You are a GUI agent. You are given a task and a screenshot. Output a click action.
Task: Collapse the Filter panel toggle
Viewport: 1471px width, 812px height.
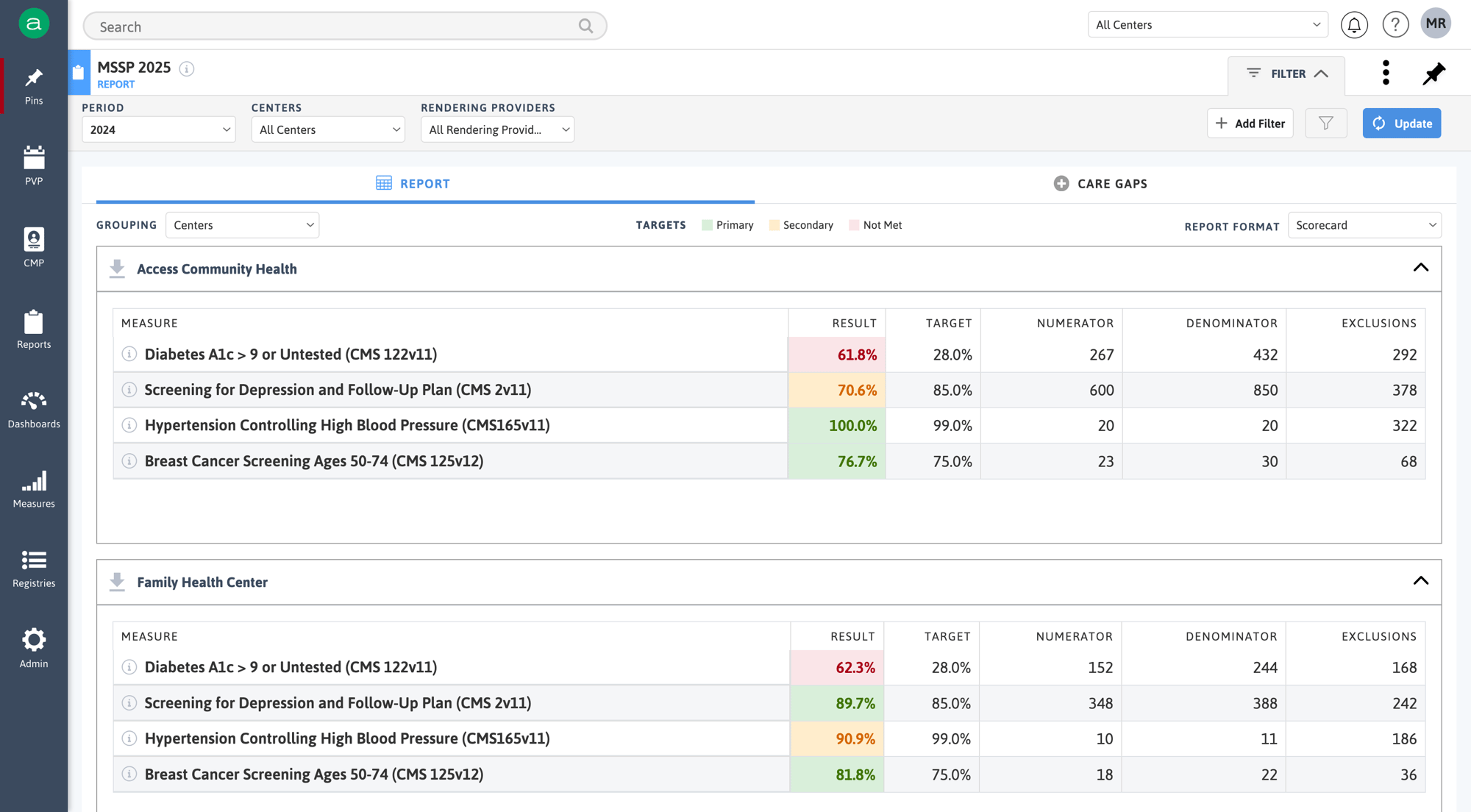[1286, 74]
